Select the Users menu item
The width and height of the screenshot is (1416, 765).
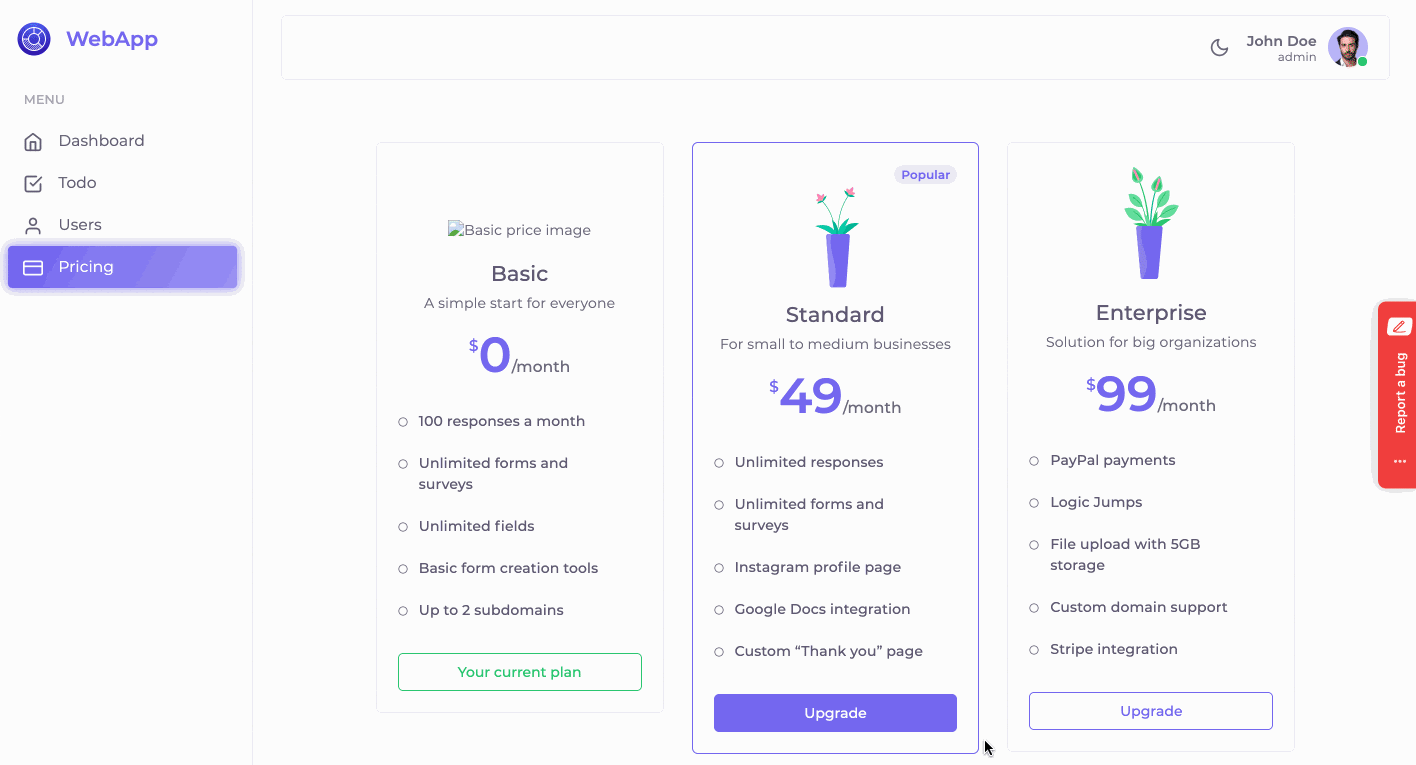click(x=80, y=225)
